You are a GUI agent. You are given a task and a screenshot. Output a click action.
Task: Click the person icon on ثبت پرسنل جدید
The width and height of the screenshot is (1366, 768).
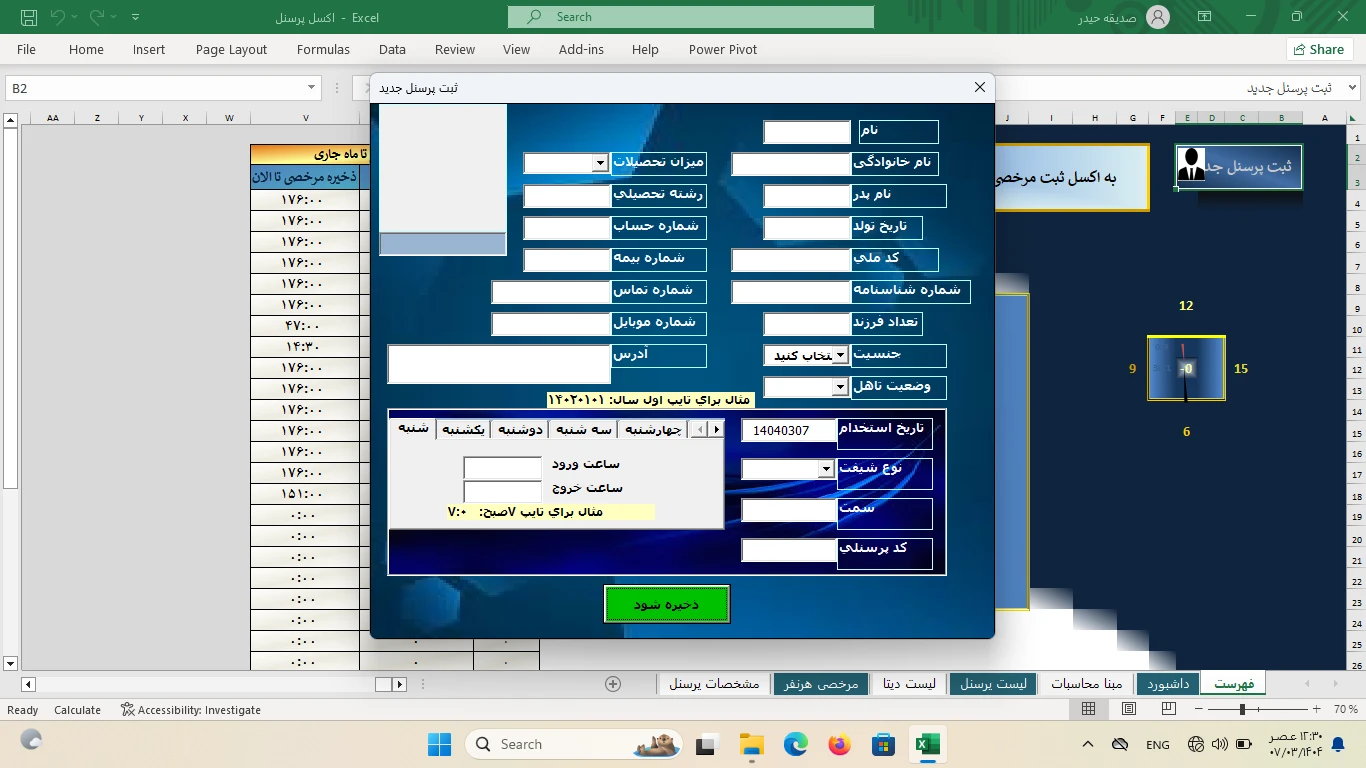(1191, 165)
